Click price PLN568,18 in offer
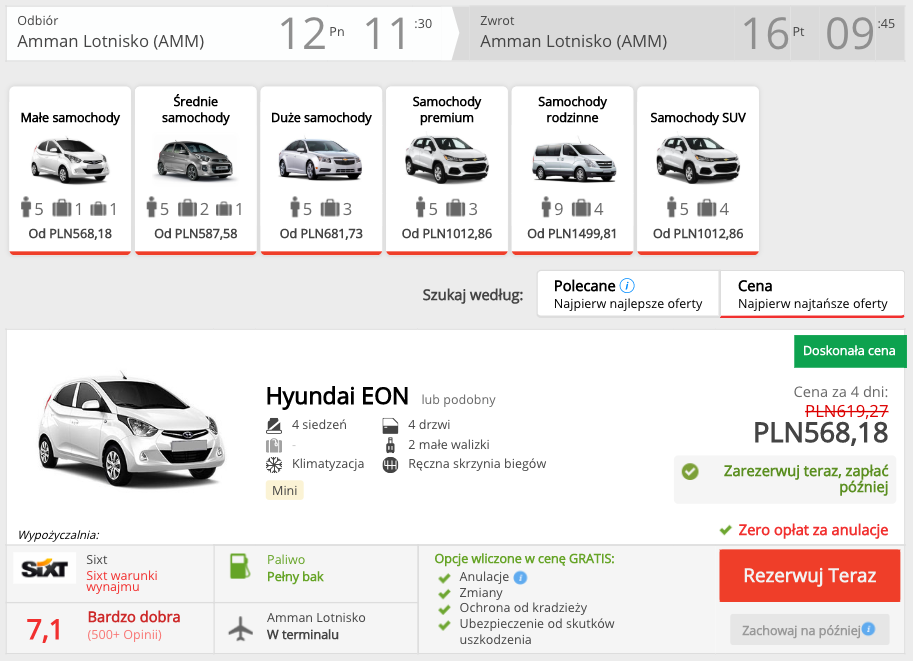 coord(820,433)
